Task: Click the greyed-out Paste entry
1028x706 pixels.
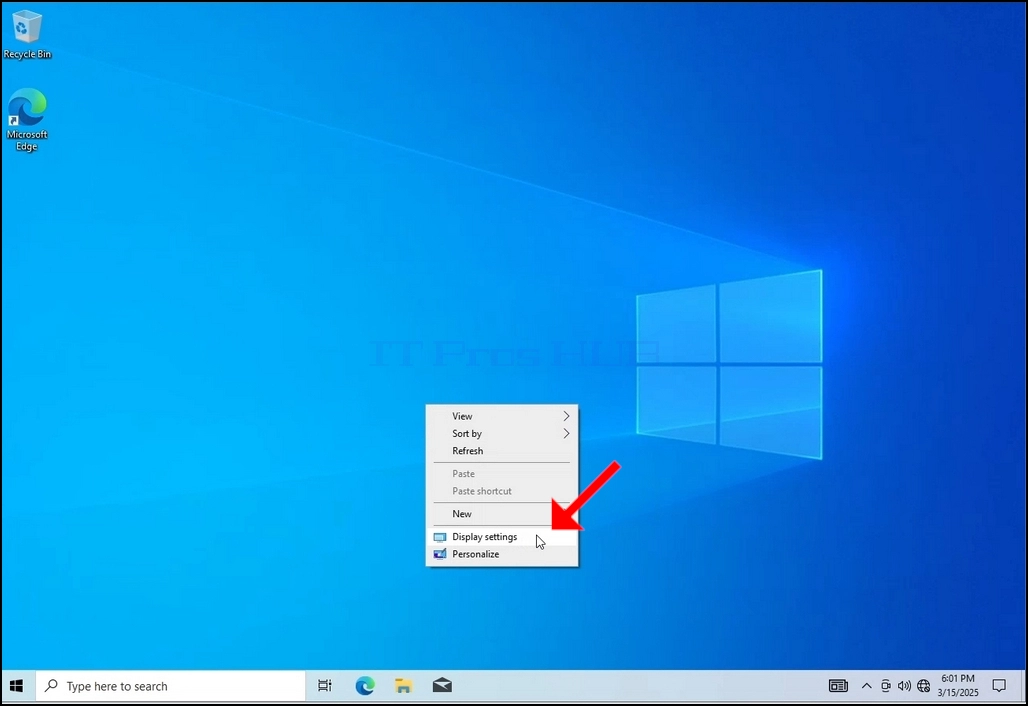Action: pos(502,473)
